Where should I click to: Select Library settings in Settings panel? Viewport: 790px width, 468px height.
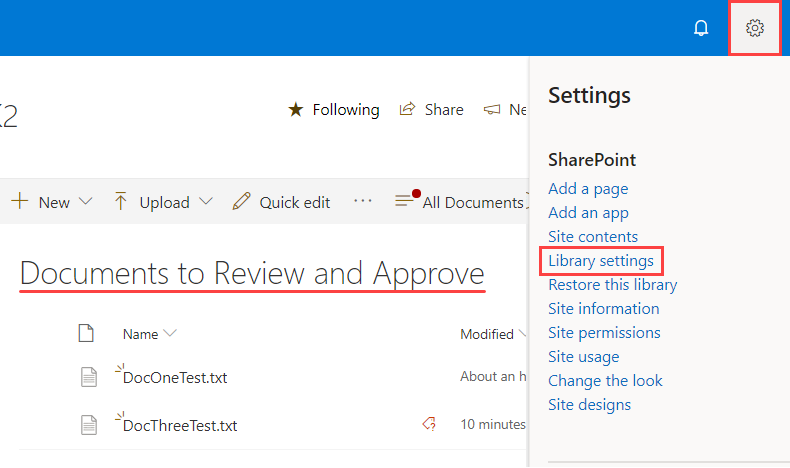coord(601,261)
